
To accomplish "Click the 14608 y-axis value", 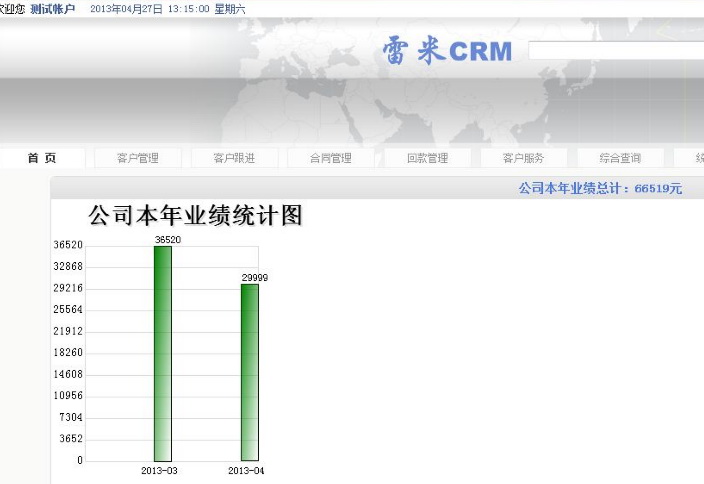I will click(68, 374).
